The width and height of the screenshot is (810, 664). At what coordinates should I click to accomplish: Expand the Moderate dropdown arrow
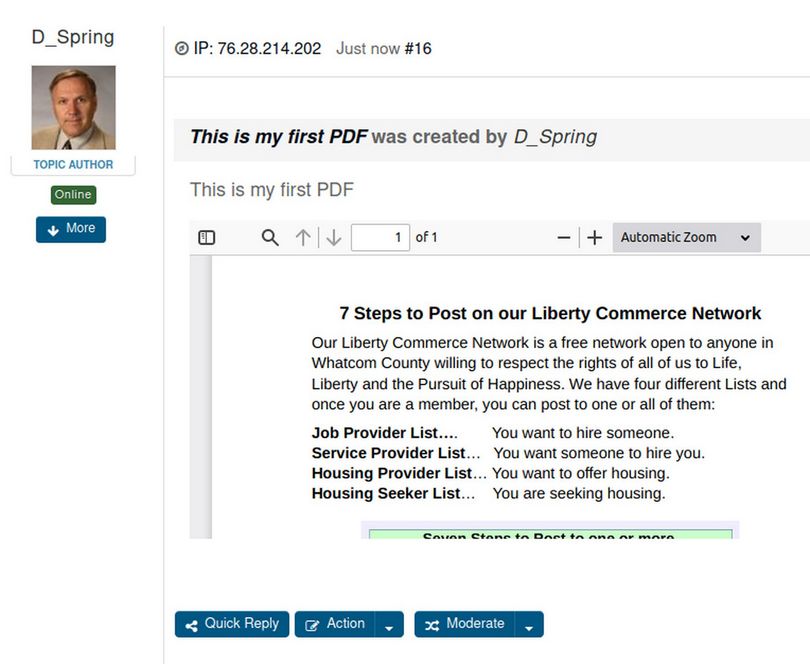530,625
